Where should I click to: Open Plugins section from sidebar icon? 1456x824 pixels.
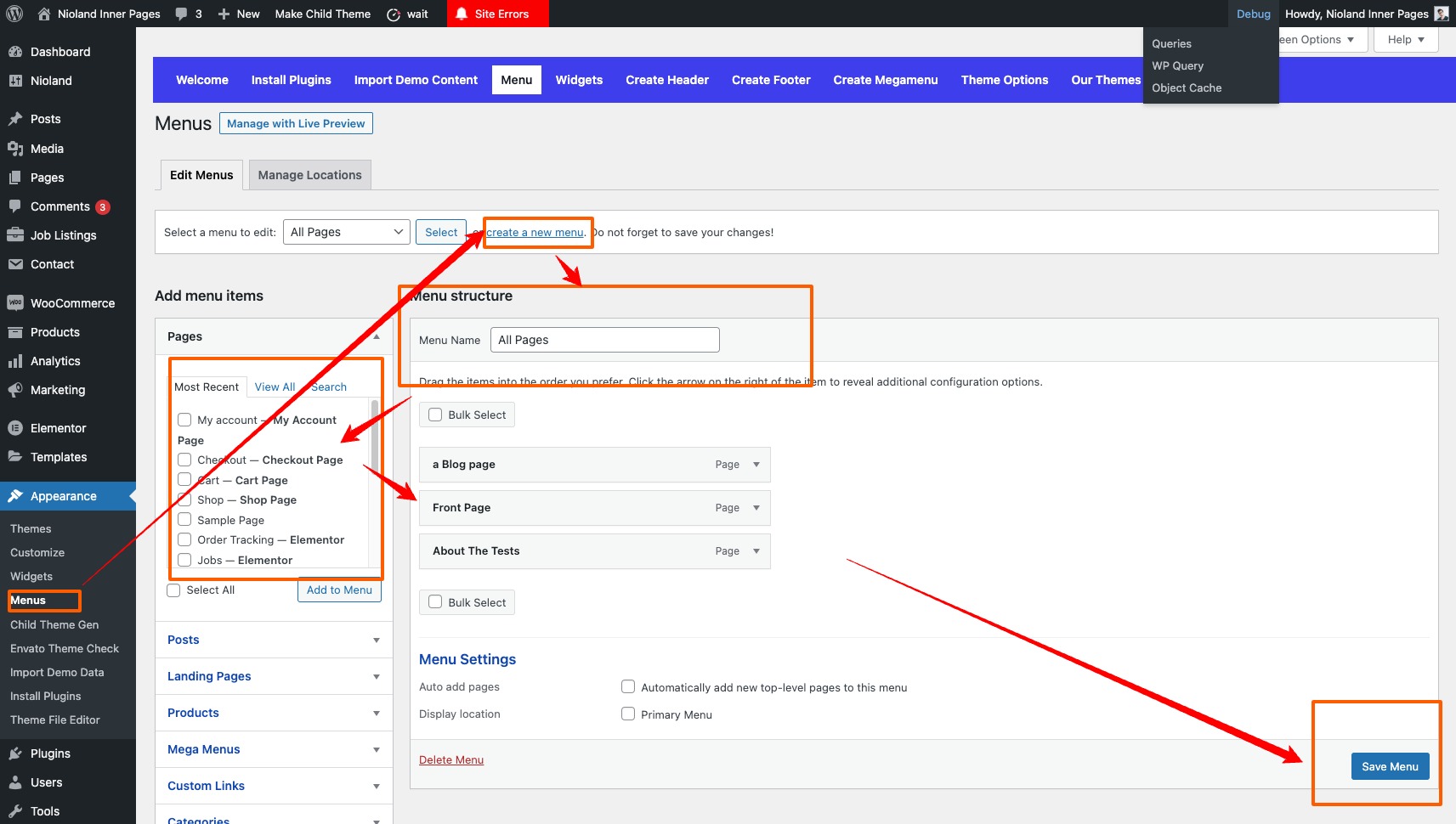pyautogui.click(x=15, y=753)
